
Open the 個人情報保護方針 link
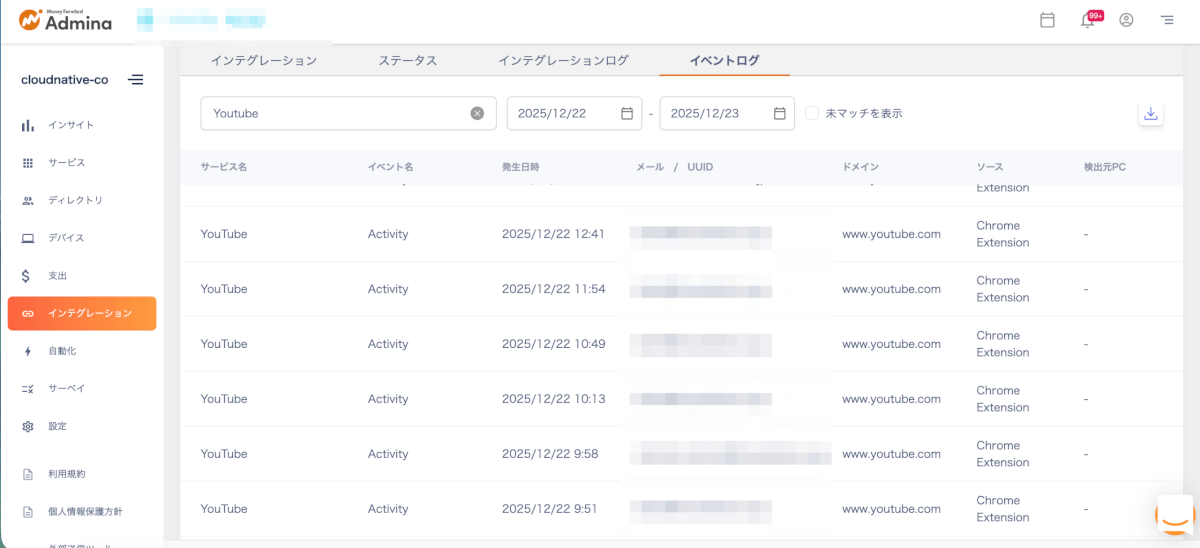point(85,512)
